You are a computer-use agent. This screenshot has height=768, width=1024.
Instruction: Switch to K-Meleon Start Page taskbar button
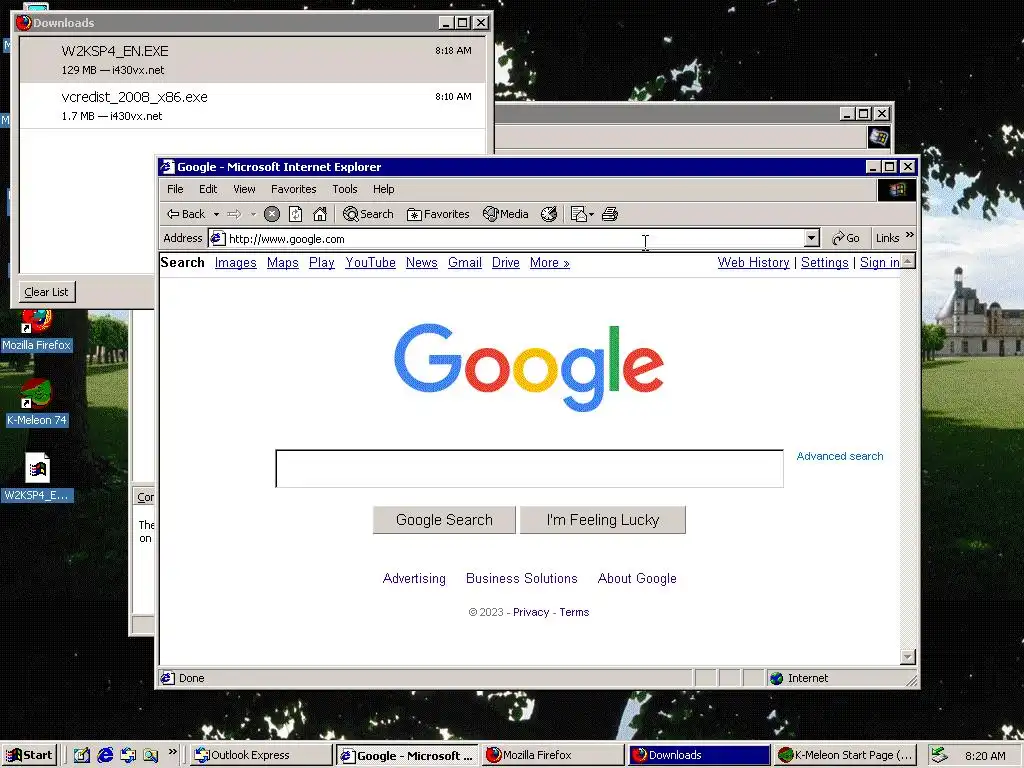point(846,756)
